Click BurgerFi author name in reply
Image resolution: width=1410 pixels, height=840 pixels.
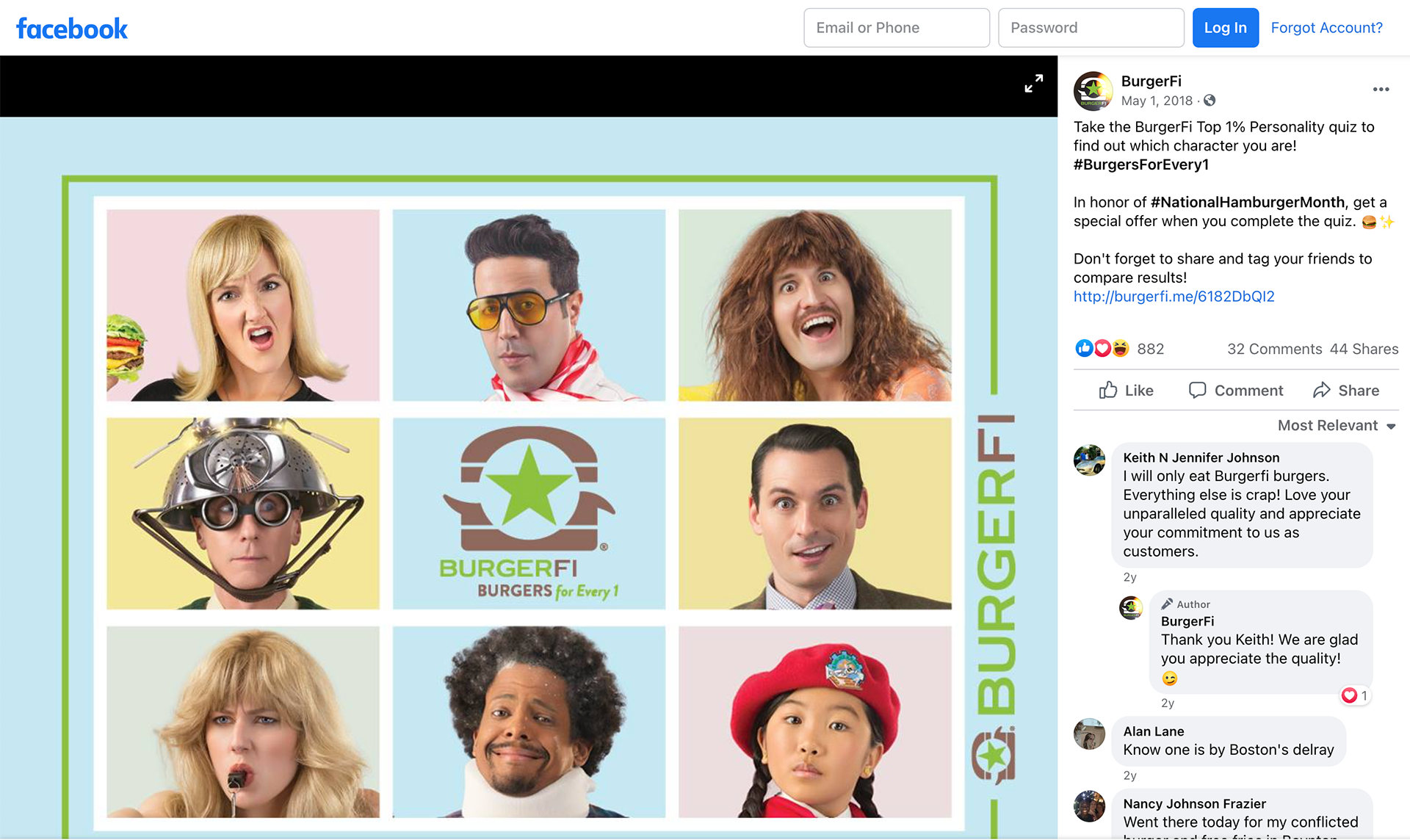(x=1187, y=621)
